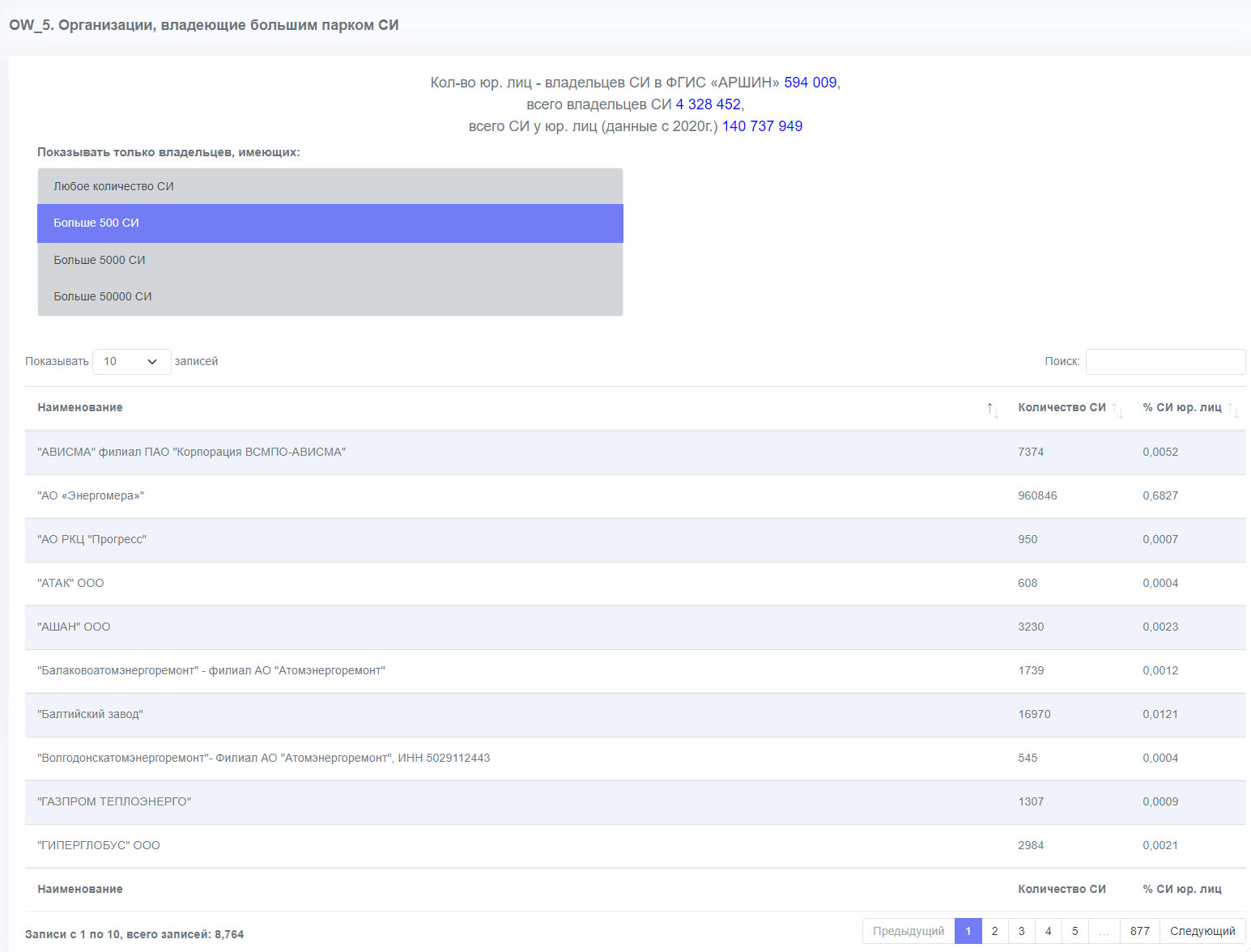Go to page 5 of results
This screenshot has width=1251, height=952.
(1075, 931)
